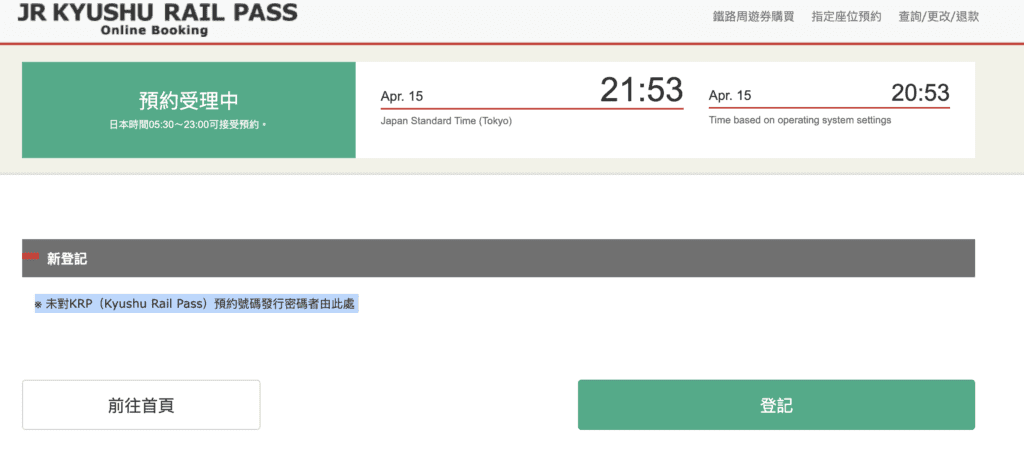Click the red marker beside 新登記
This screenshot has height=465, width=1024.
[x=30, y=257]
